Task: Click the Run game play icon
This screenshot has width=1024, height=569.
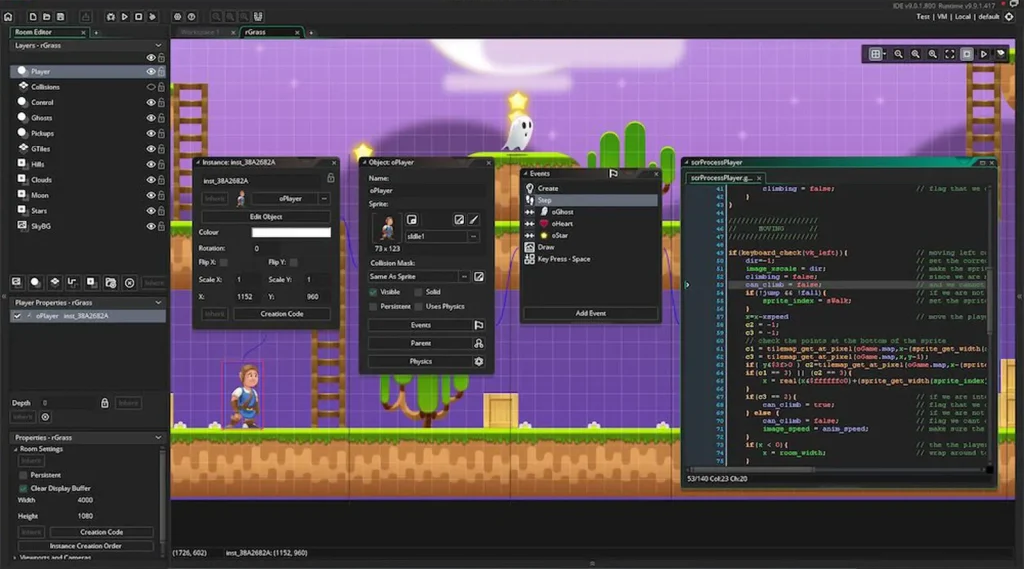Action: point(124,17)
